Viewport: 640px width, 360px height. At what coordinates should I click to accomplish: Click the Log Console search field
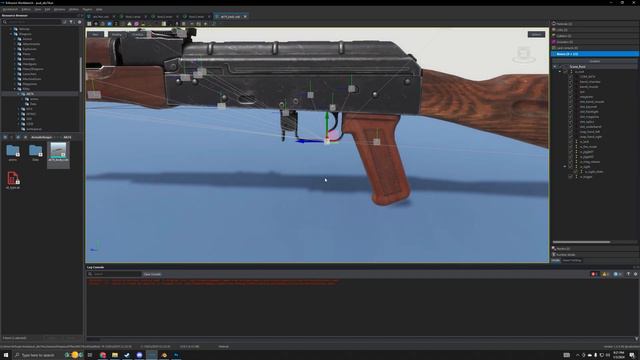point(114,274)
